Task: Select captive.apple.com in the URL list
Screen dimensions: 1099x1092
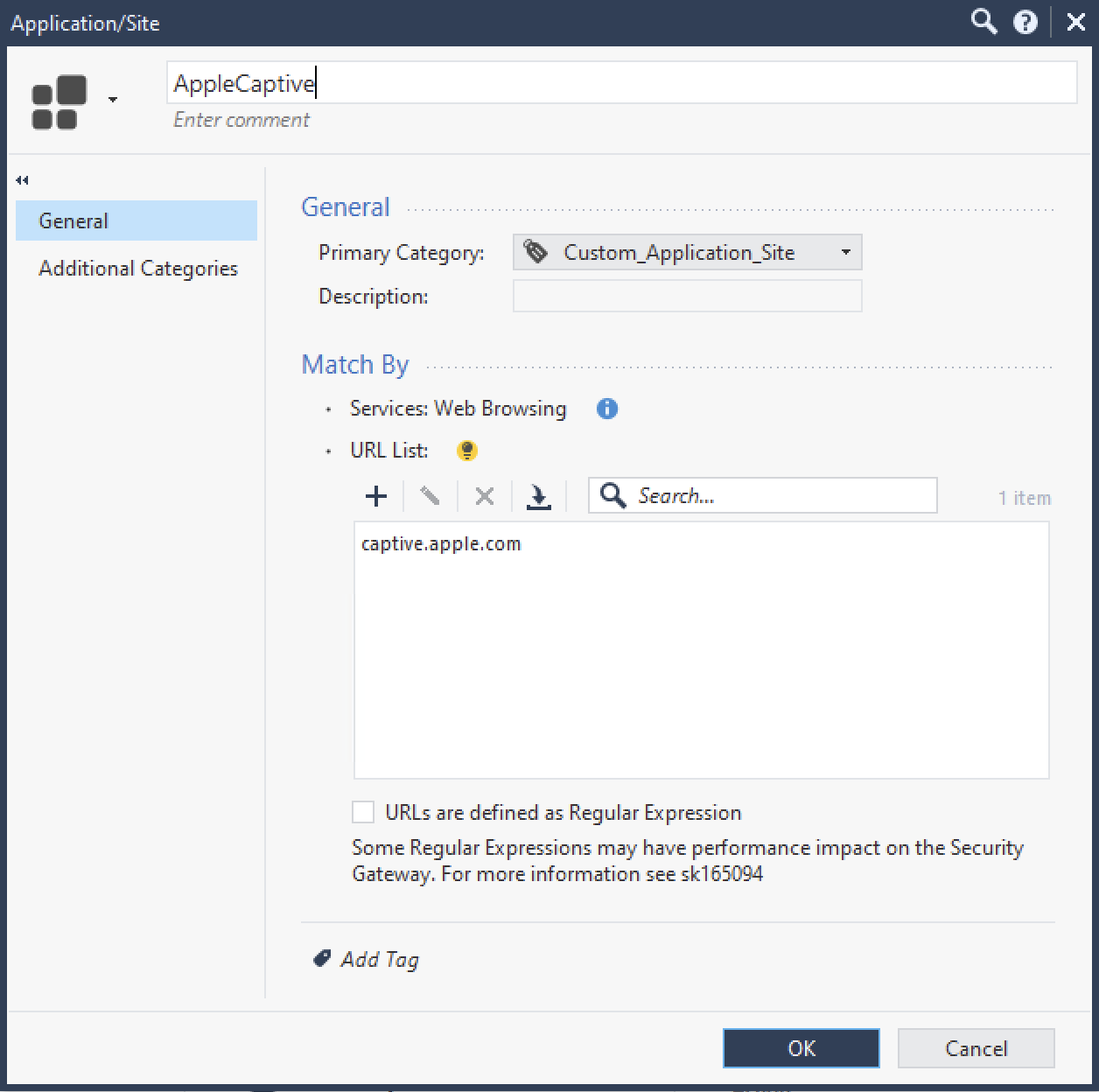Action: coord(441,543)
